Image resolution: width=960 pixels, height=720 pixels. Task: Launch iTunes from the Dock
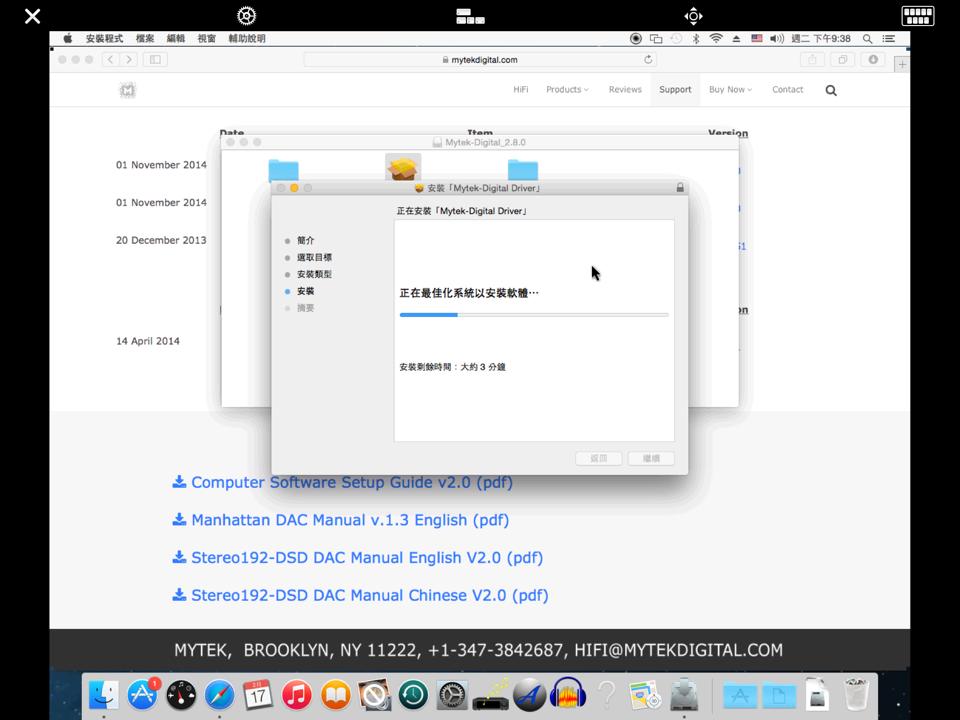[297, 696]
